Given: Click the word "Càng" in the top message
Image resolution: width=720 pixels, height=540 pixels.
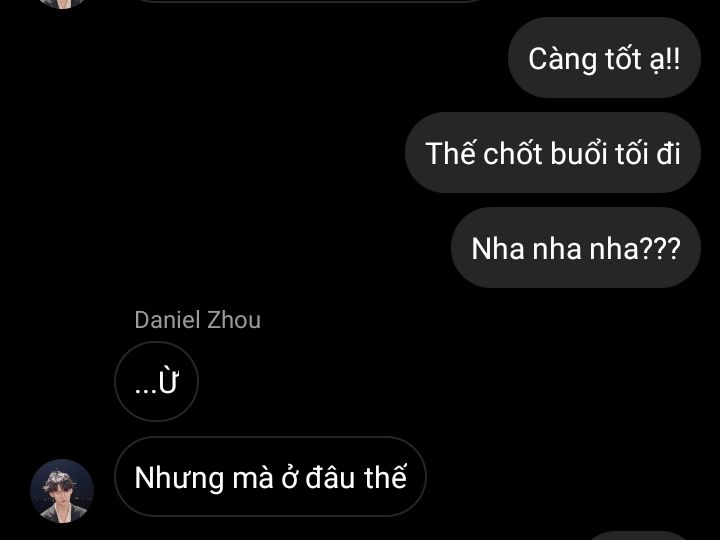Looking at the screenshot, I should pos(562,60).
